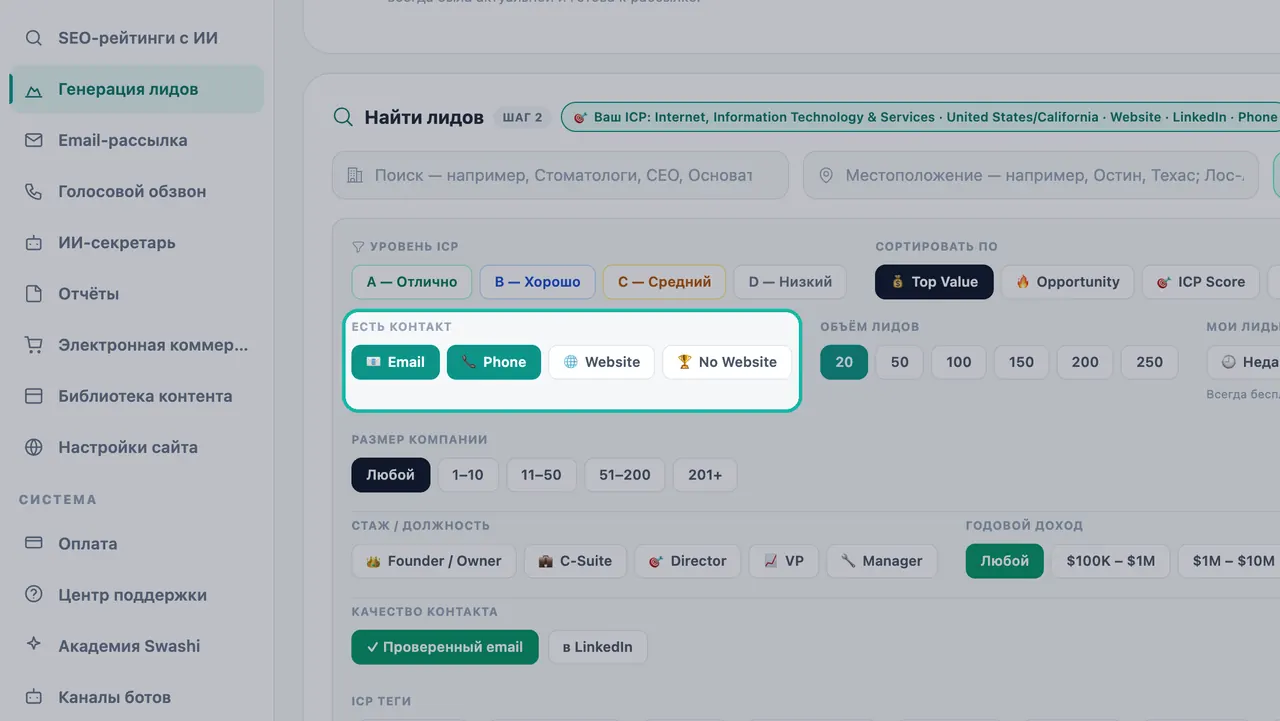
Task: Enable the Website contact filter
Action: (602, 362)
